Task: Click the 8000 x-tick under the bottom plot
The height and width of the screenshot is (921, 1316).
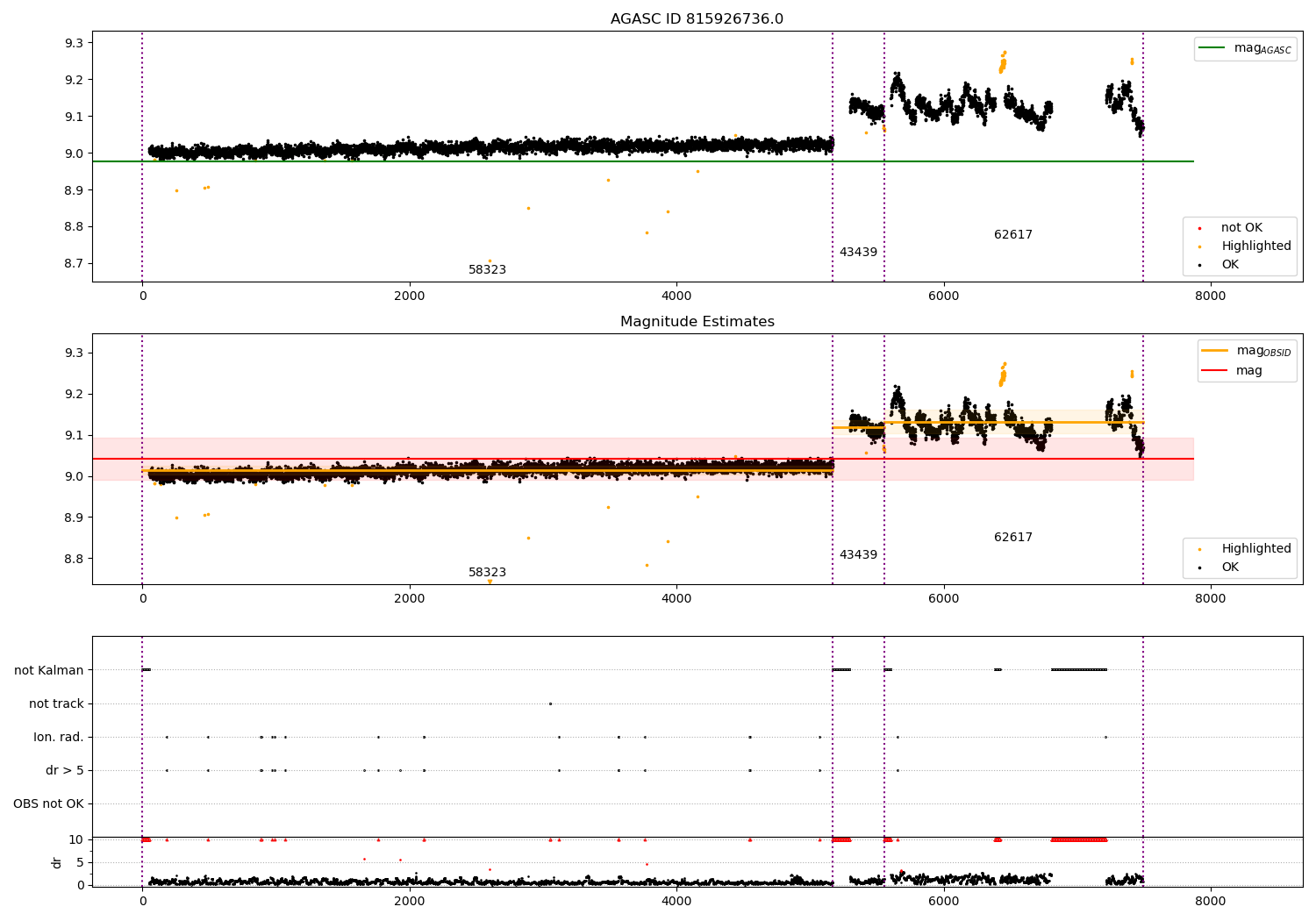Action: (1211, 902)
